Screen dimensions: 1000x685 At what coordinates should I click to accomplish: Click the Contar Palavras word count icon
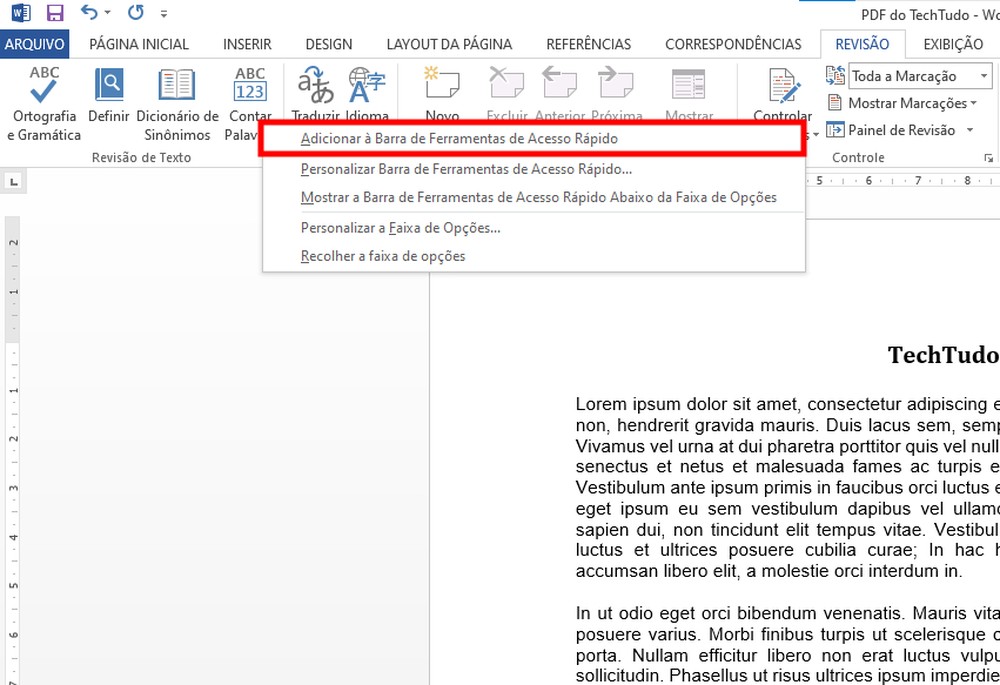(250, 85)
